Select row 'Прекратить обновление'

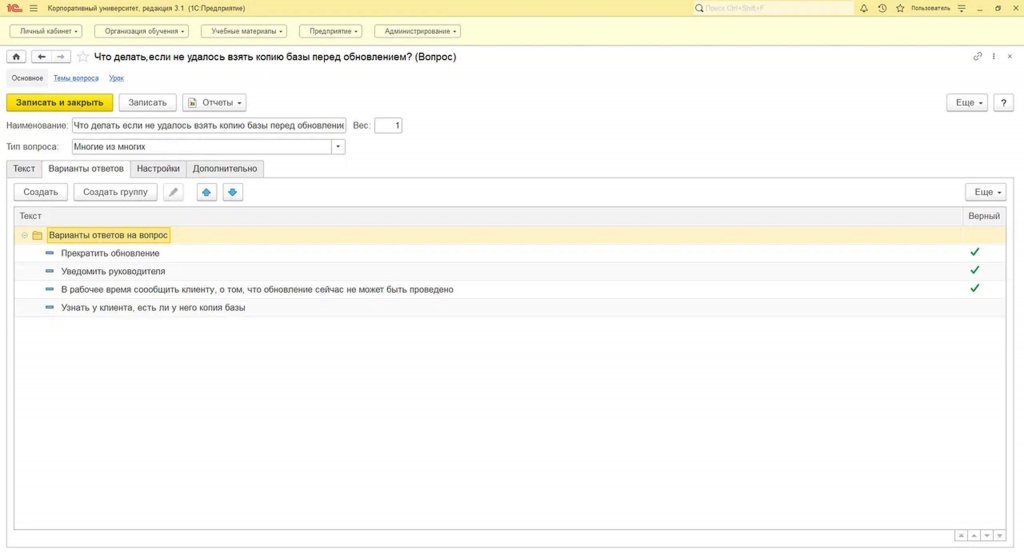(x=509, y=253)
